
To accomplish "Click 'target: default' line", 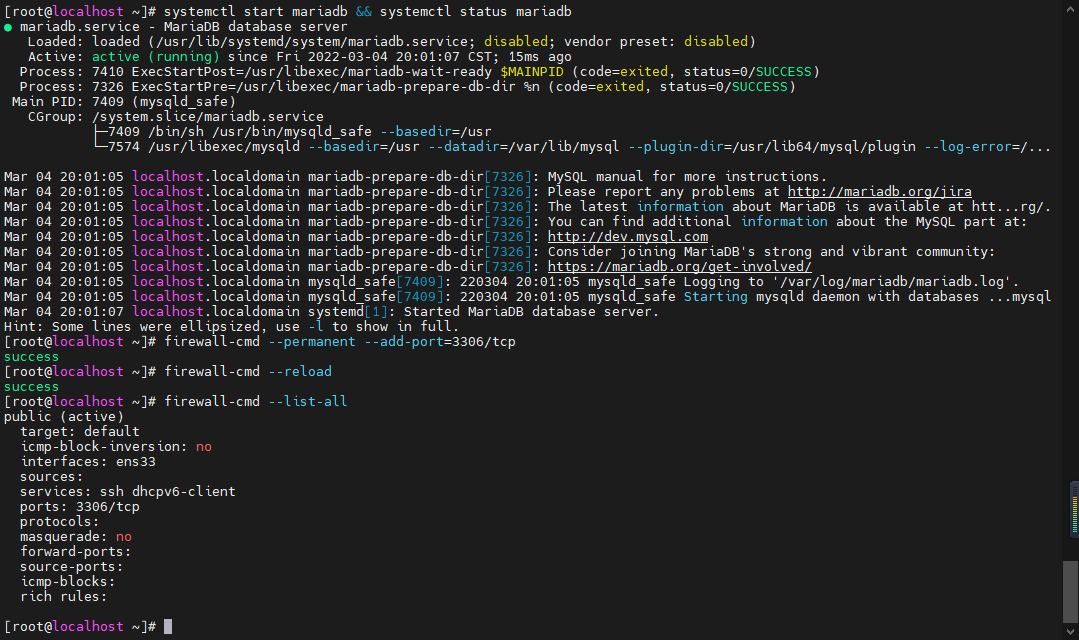I will (80, 431).
